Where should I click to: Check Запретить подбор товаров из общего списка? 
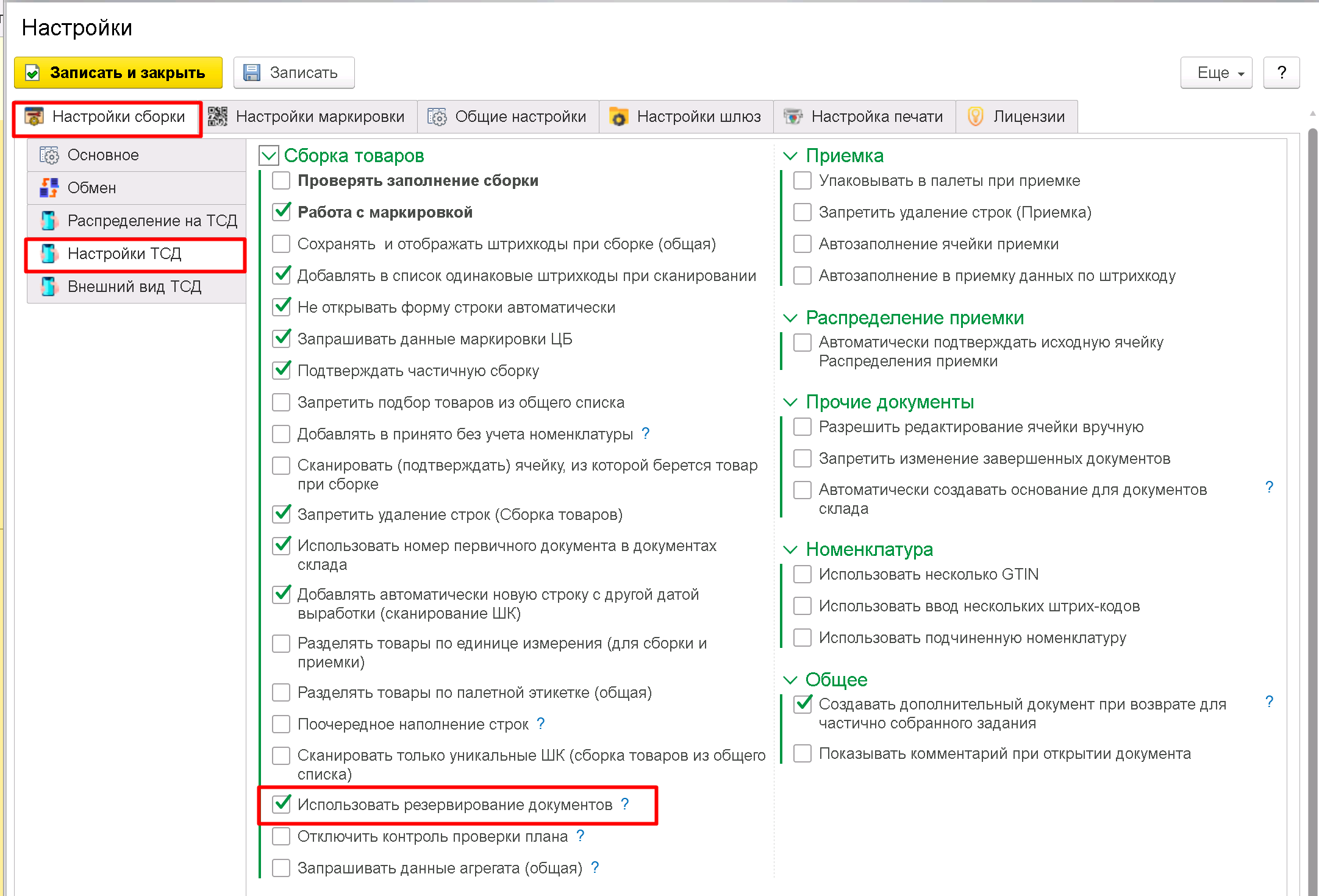tap(281, 402)
